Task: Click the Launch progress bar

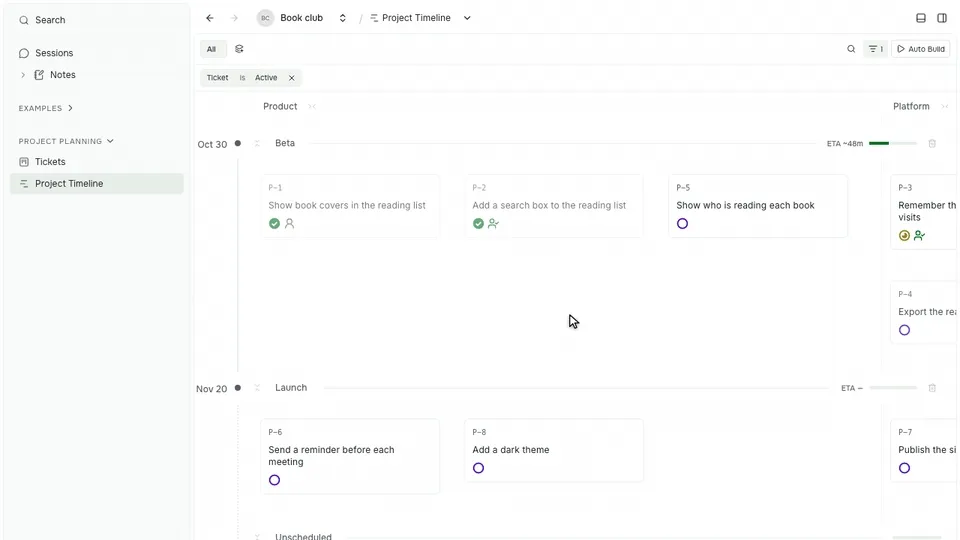Action: coord(893,388)
